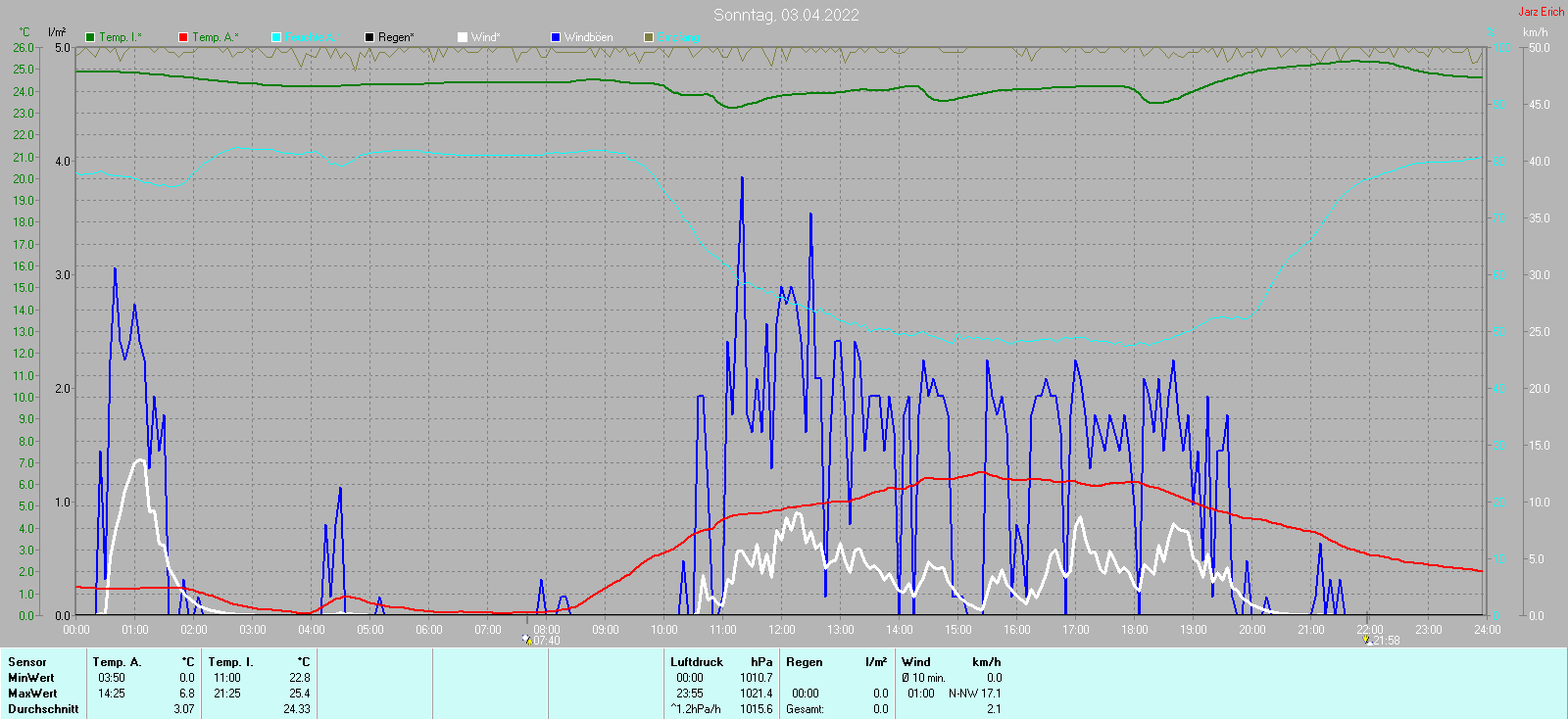
Task: Click the km/h axis unit at top right
Action: [1535, 32]
